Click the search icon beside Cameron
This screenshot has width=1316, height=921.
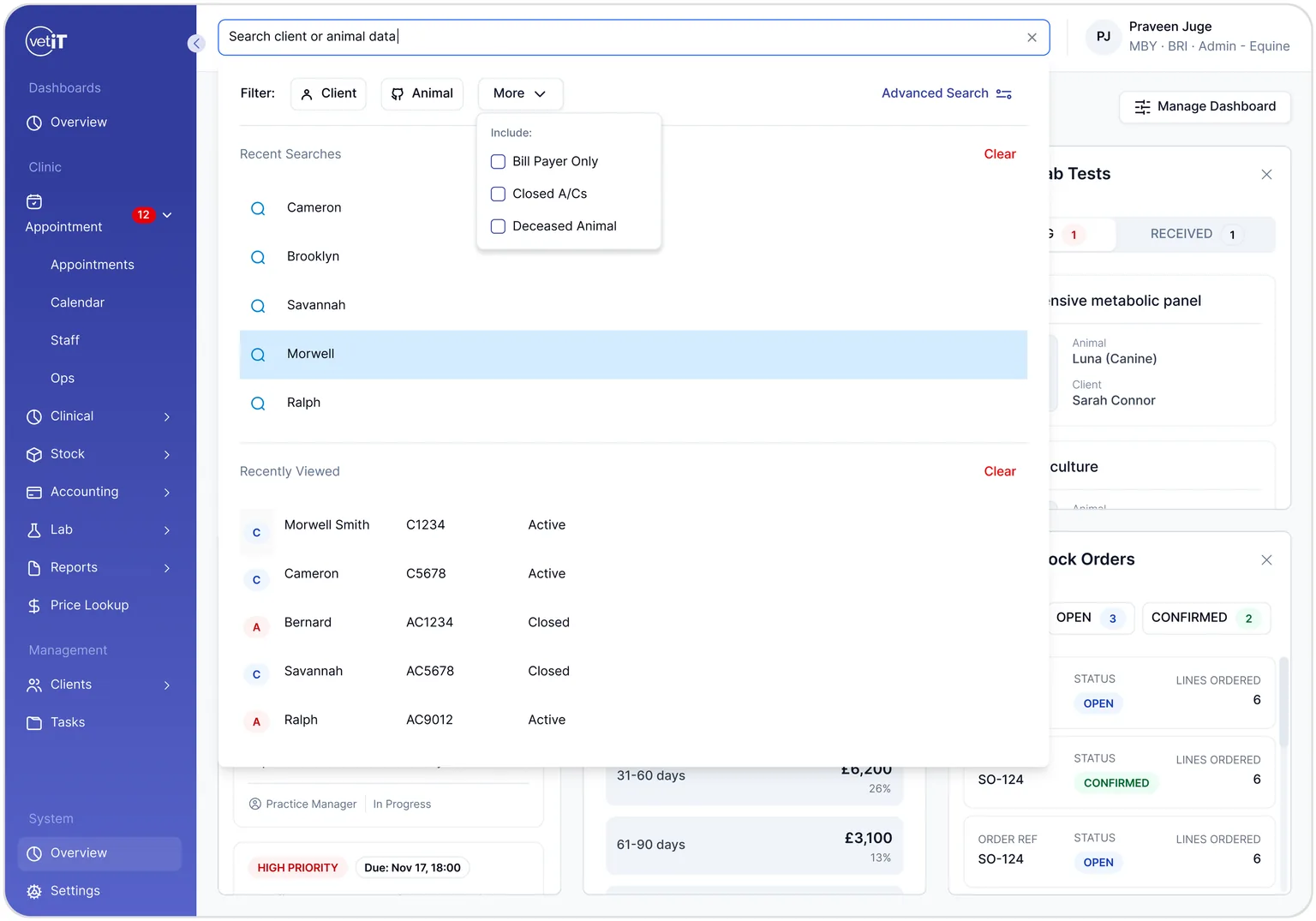(x=258, y=208)
